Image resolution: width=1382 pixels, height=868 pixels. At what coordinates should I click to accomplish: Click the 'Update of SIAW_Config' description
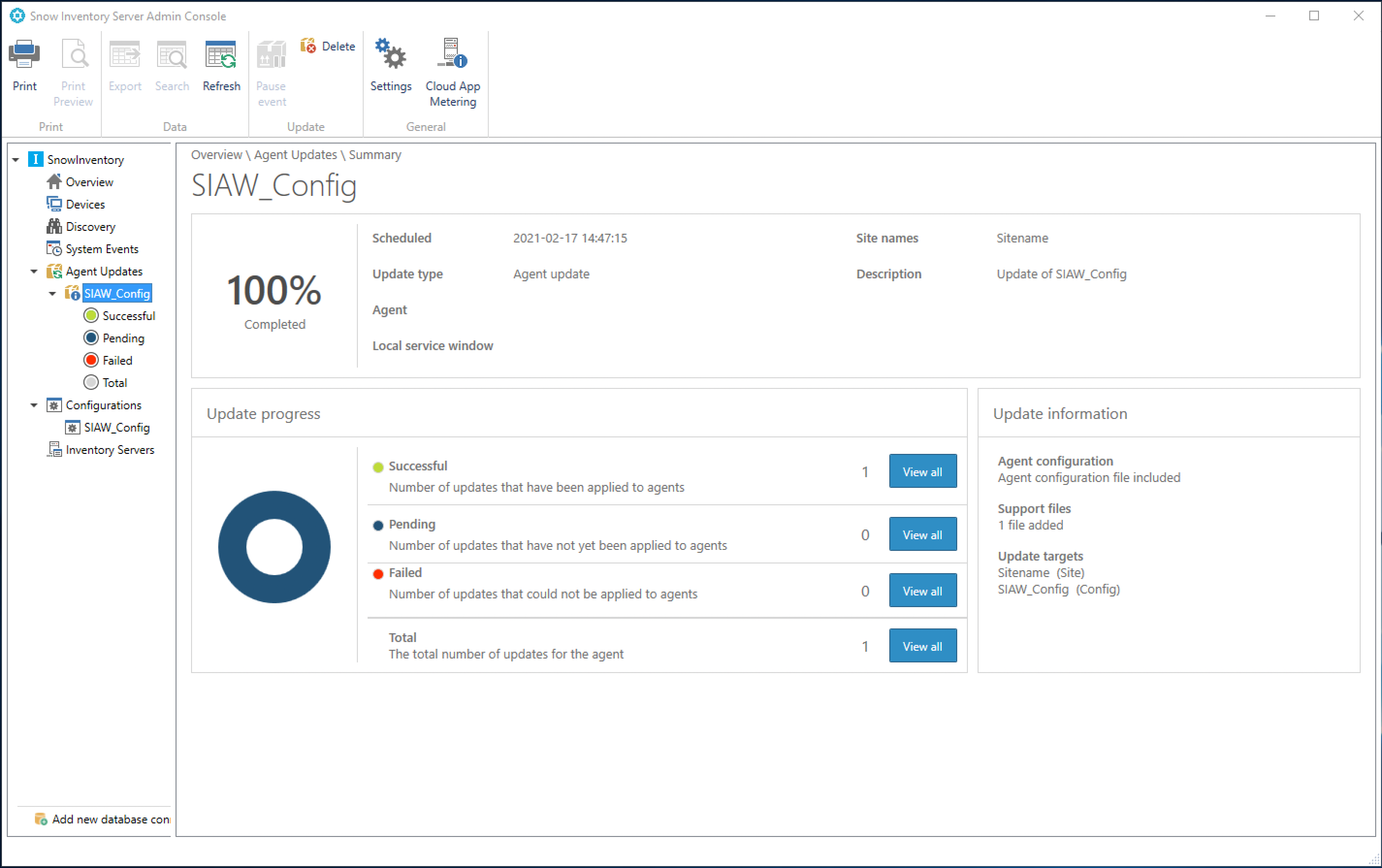tap(1061, 274)
